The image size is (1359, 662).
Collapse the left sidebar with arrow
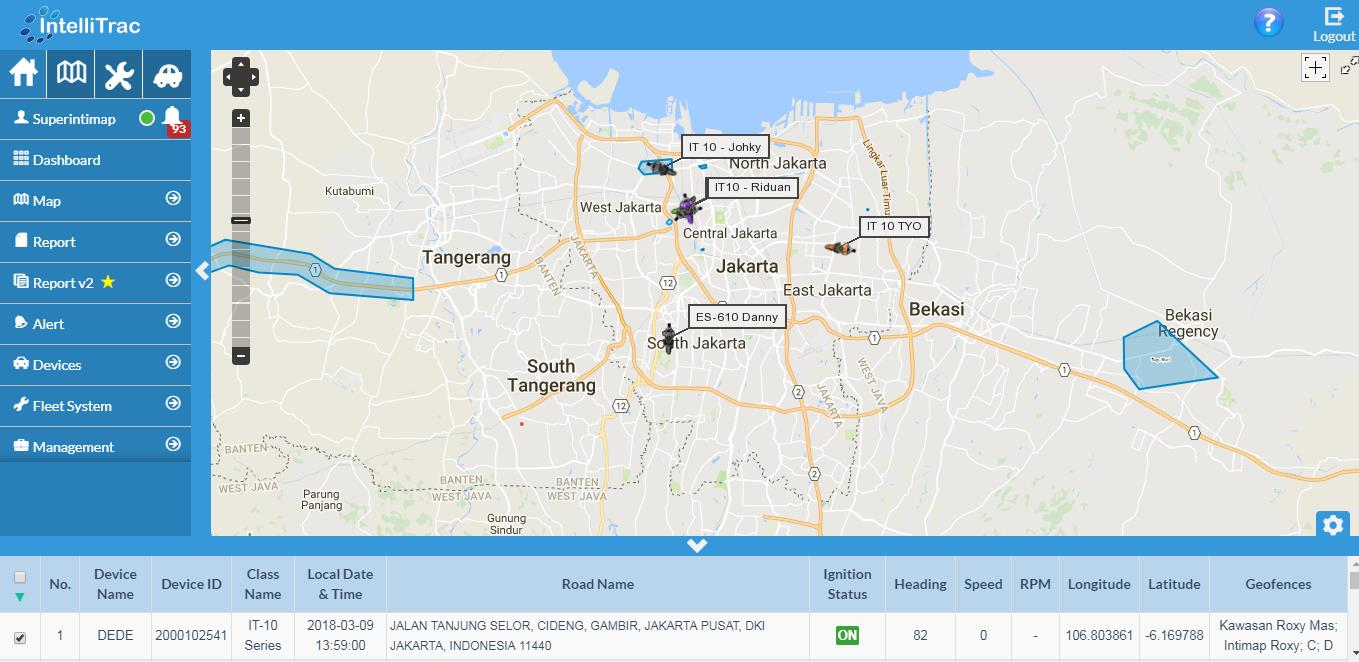coord(203,271)
